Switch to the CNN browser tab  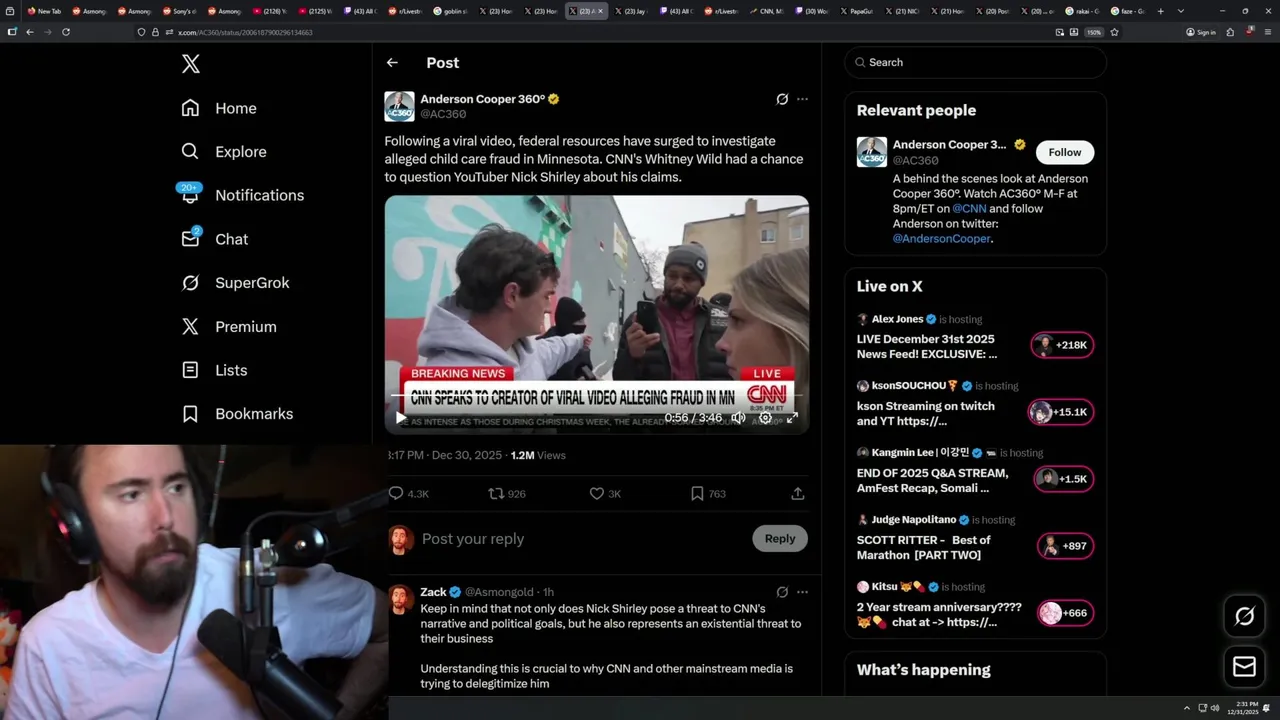[x=766, y=11]
